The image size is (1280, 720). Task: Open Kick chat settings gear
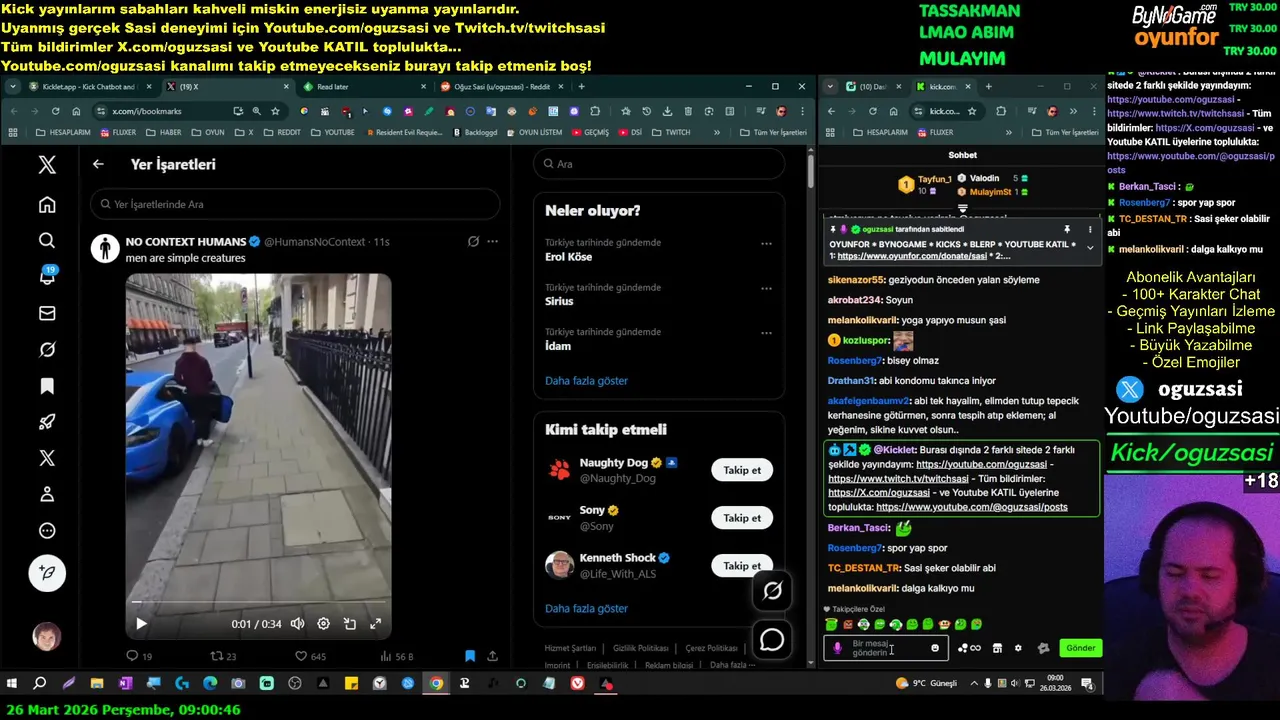1018,648
